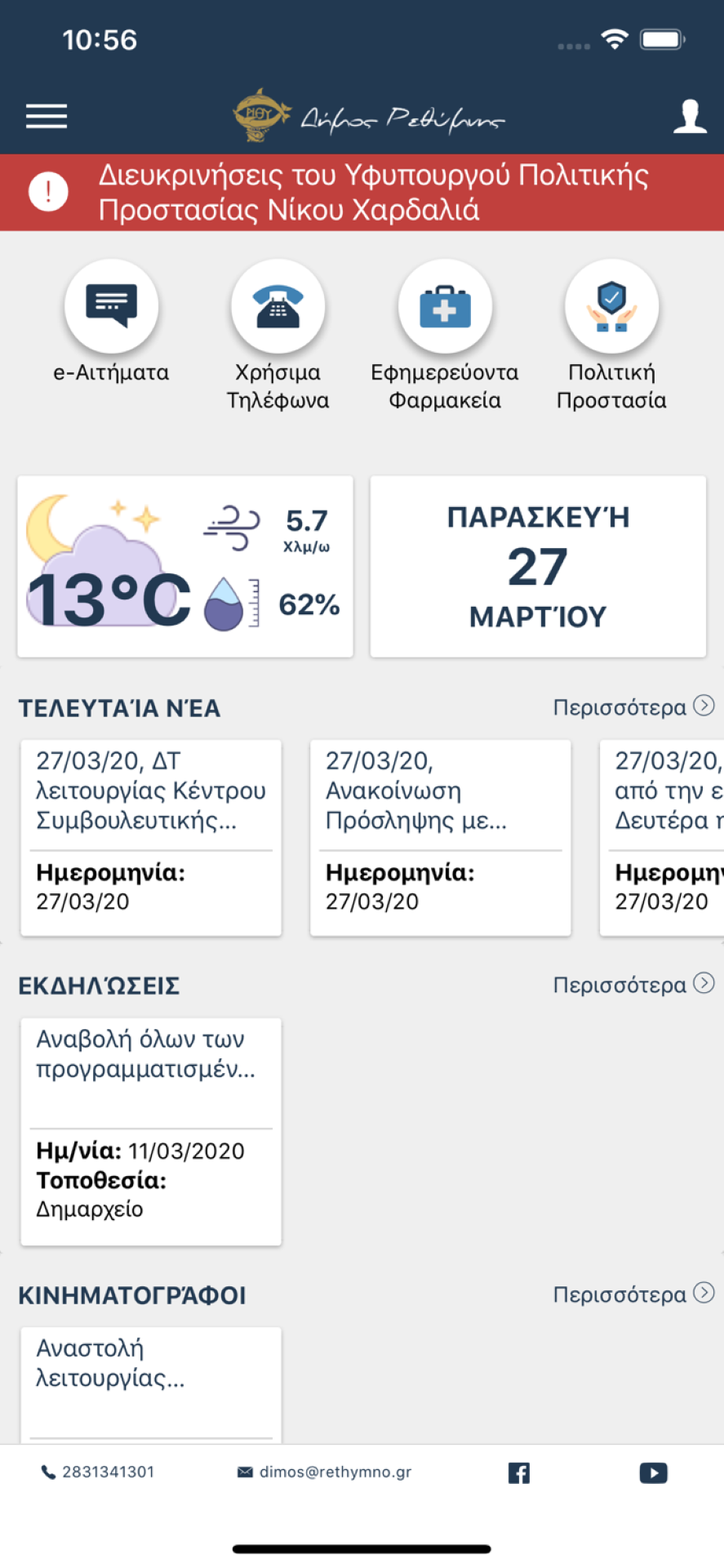
Task: Open Εφημερεύοντα Φαρμακεία medical kit icon
Action: 445,306
